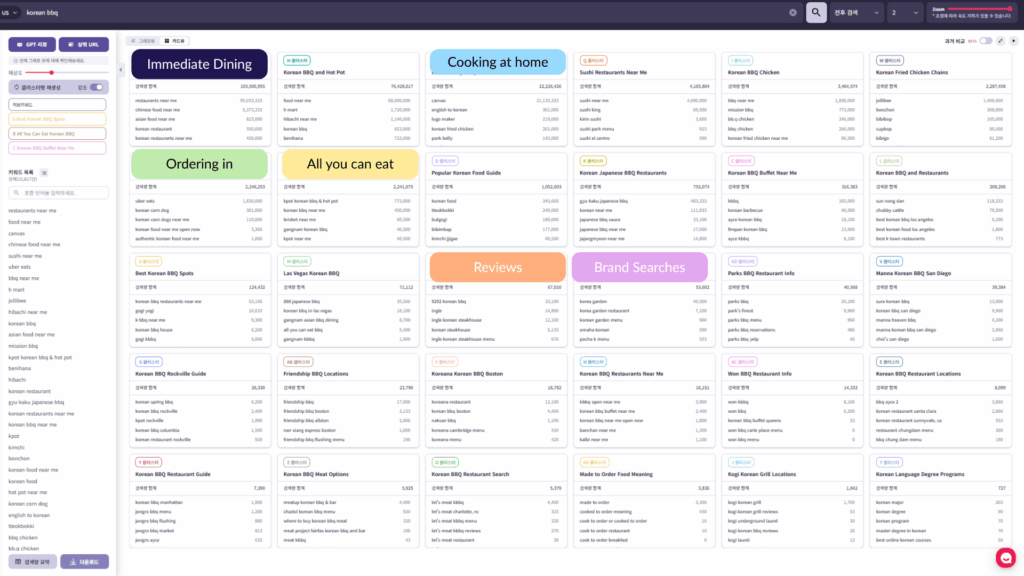Adjust the resolution slider in left panel
This screenshot has width=1024, height=576.
tap(67, 72)
